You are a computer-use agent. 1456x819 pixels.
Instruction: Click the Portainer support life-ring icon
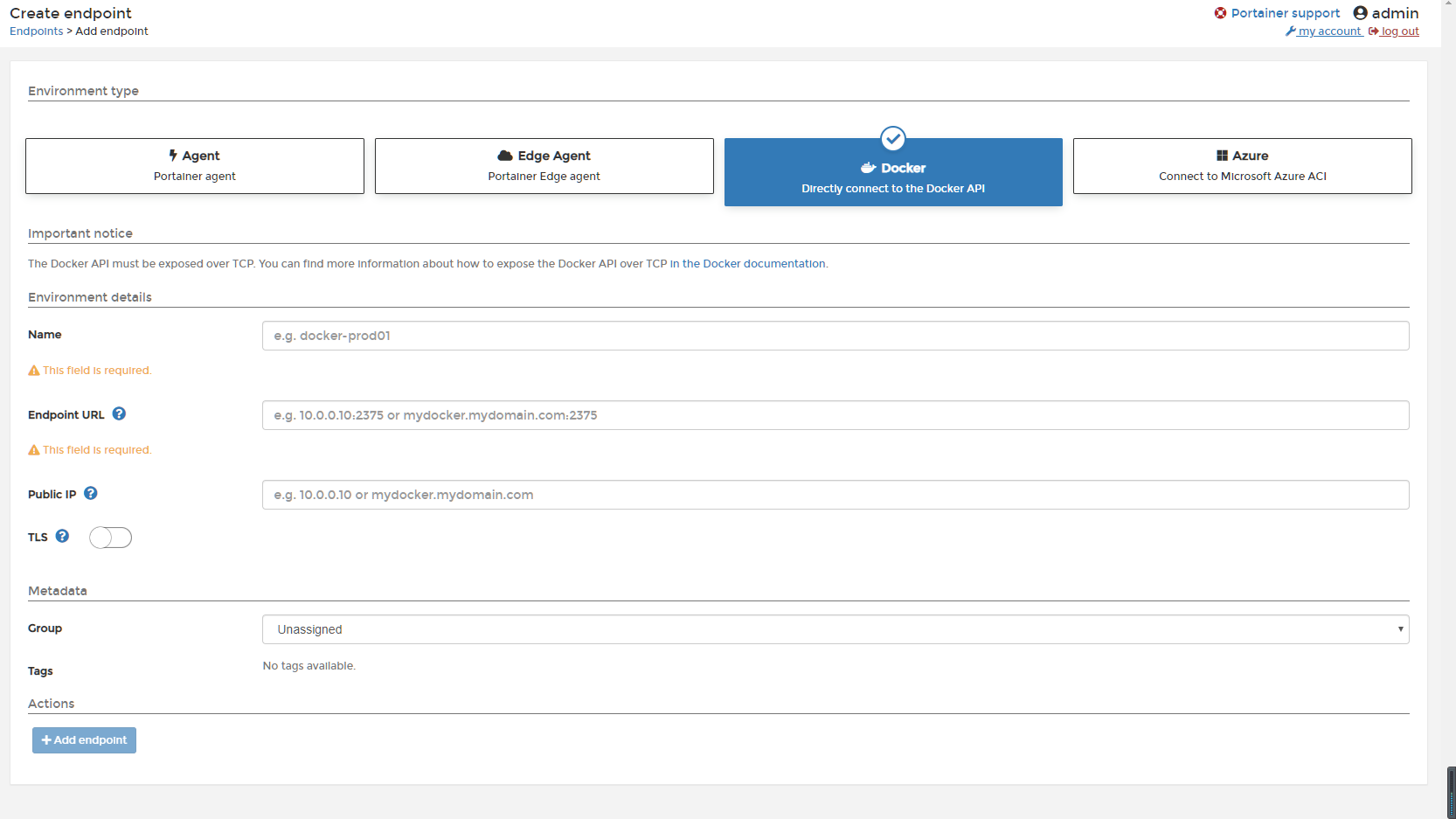pyautogui.click(x=1220, y=12)
